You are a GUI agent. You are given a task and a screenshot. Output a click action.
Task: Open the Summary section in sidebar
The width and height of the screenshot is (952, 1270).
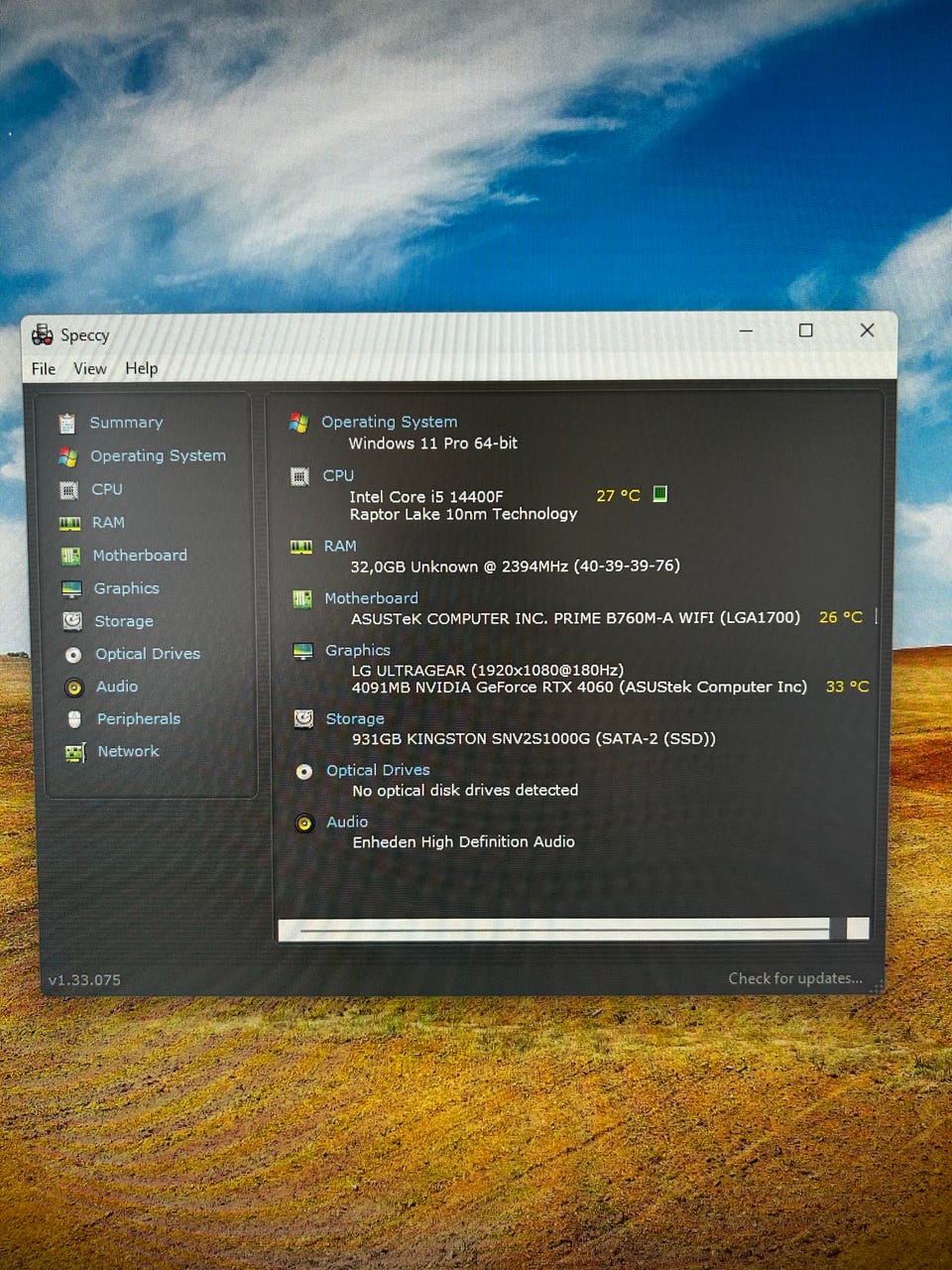point(126,423)
